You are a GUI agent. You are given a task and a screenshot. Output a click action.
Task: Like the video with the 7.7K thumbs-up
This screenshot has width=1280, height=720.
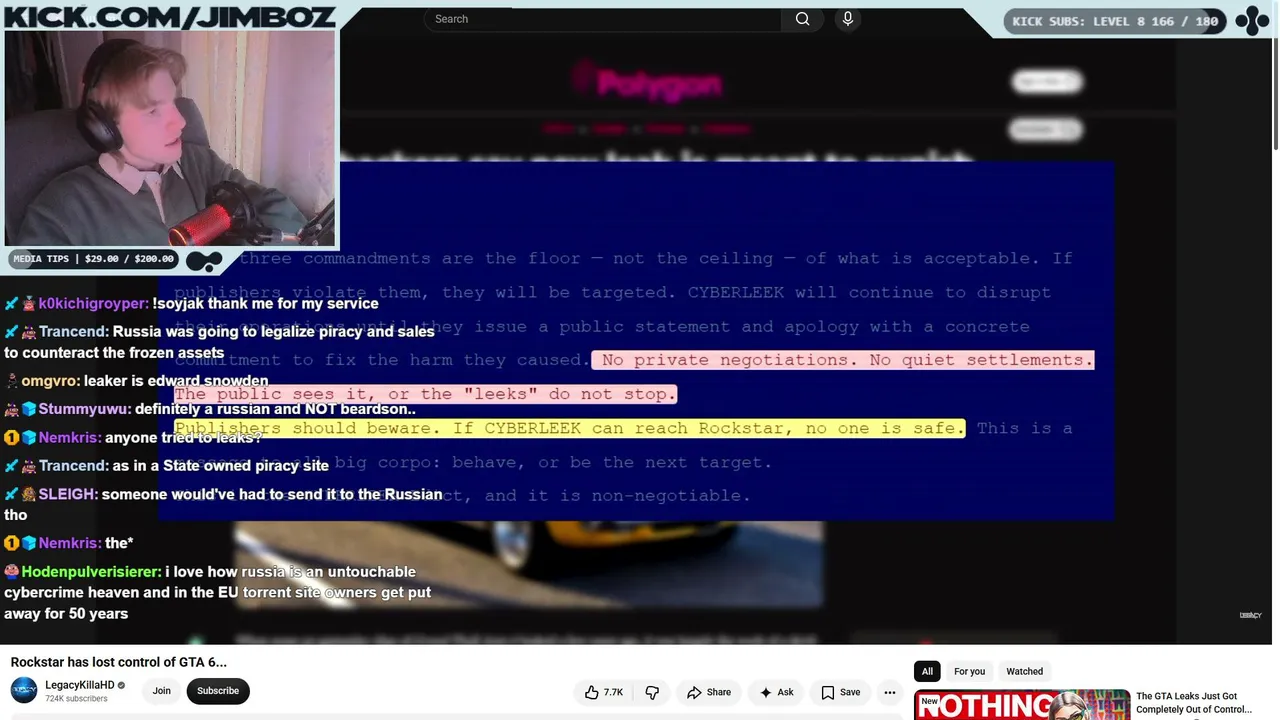604,692
